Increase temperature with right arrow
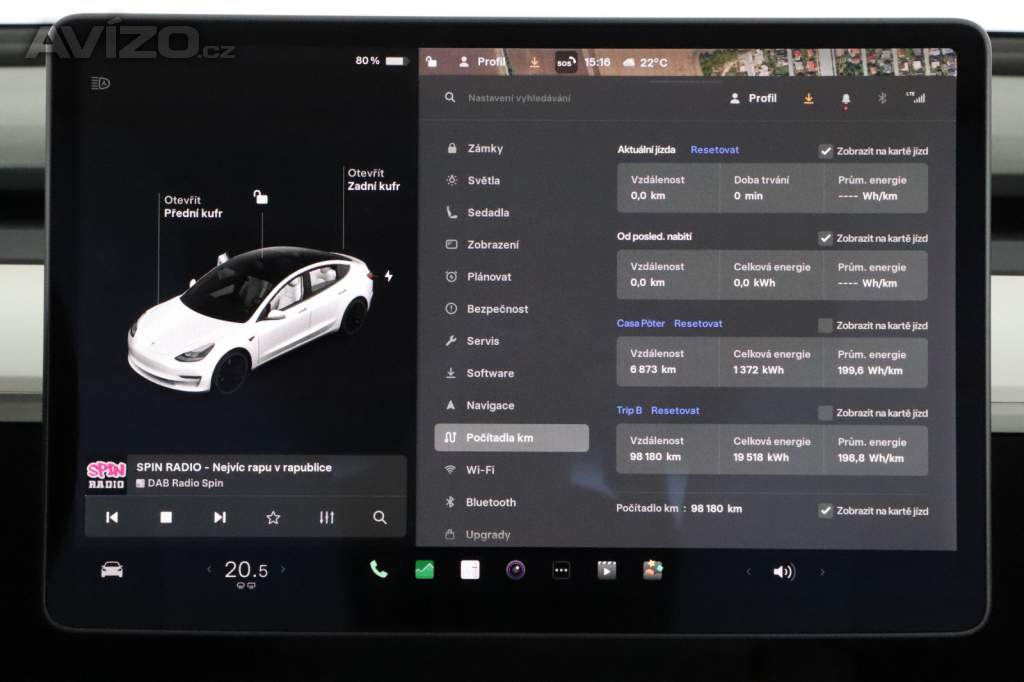Image resolution: width=1024 pixels, height=682 pixels. coord(283,570)
